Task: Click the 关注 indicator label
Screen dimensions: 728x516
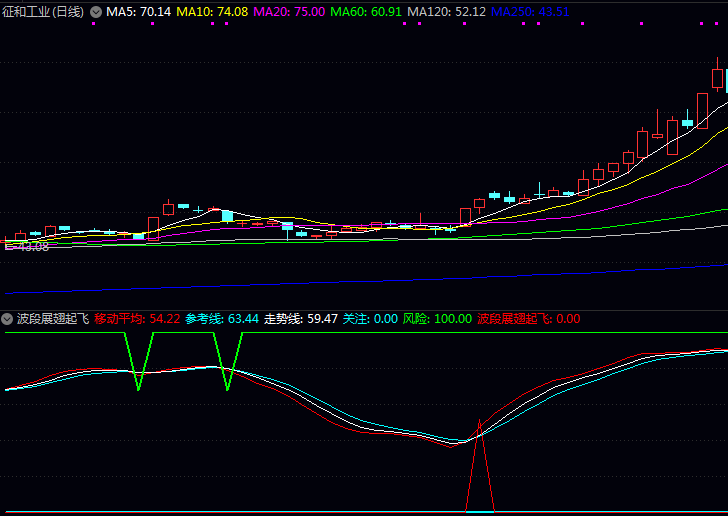Action: 370,319
